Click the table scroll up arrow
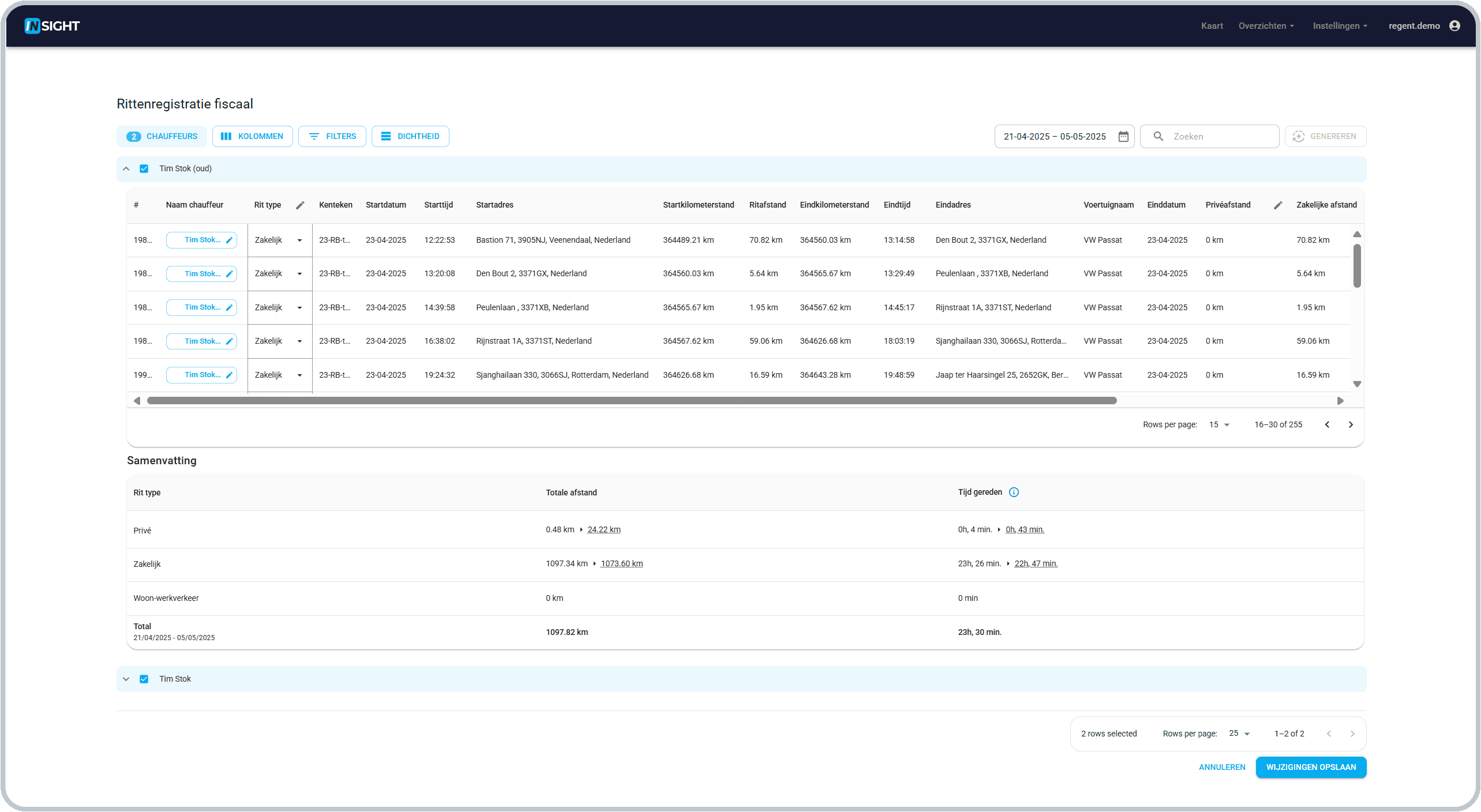Screen dimensions: 1481x812 1357,235
